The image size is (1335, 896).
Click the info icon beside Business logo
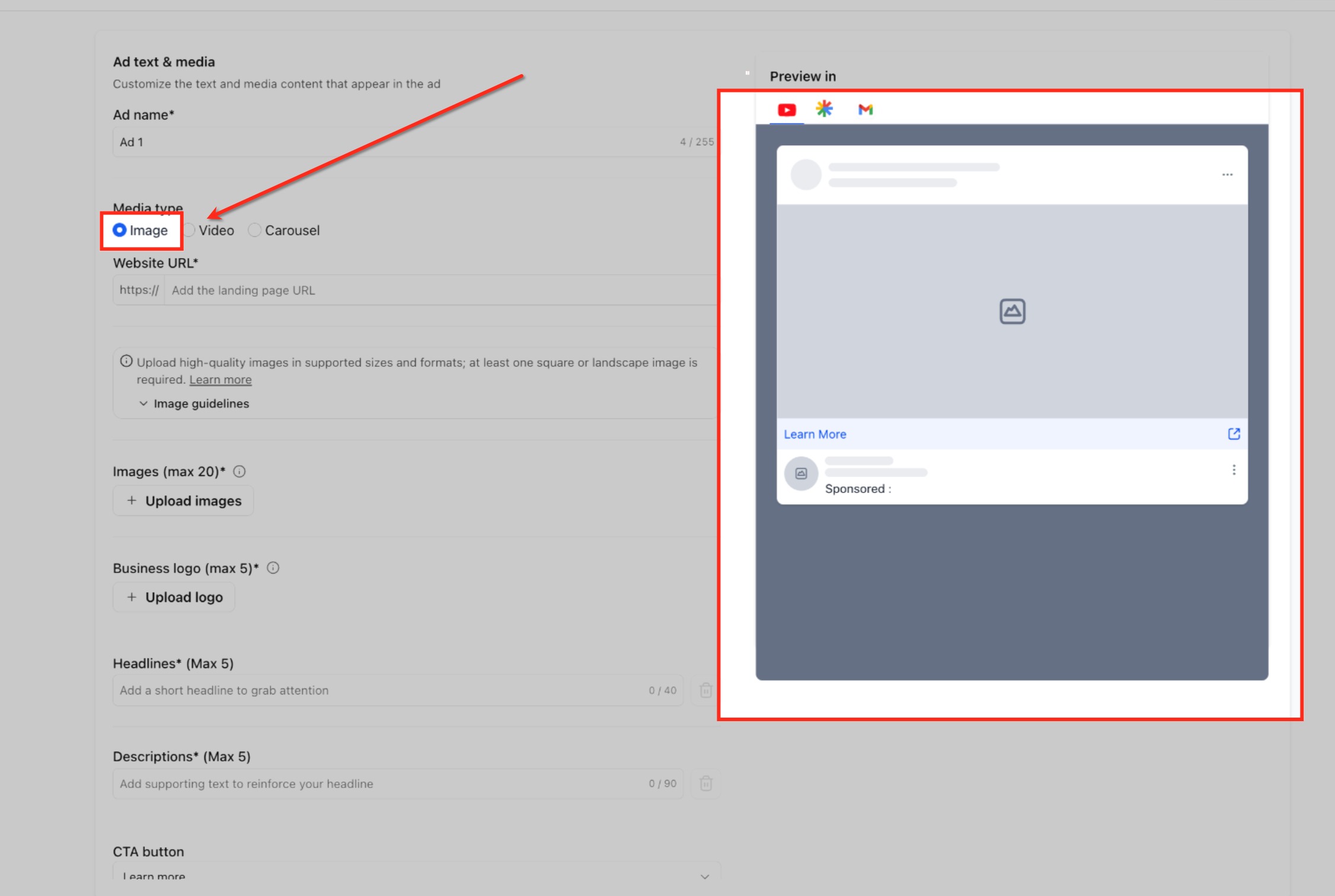coord(273,568)
